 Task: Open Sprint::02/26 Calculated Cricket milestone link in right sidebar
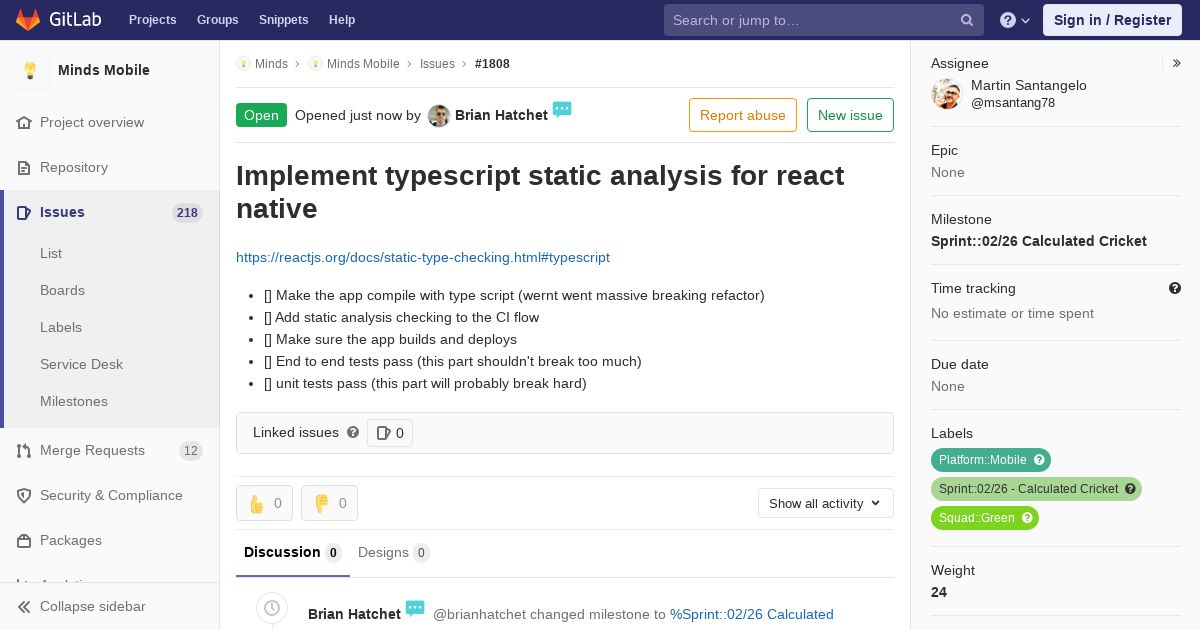(1039, 241)
